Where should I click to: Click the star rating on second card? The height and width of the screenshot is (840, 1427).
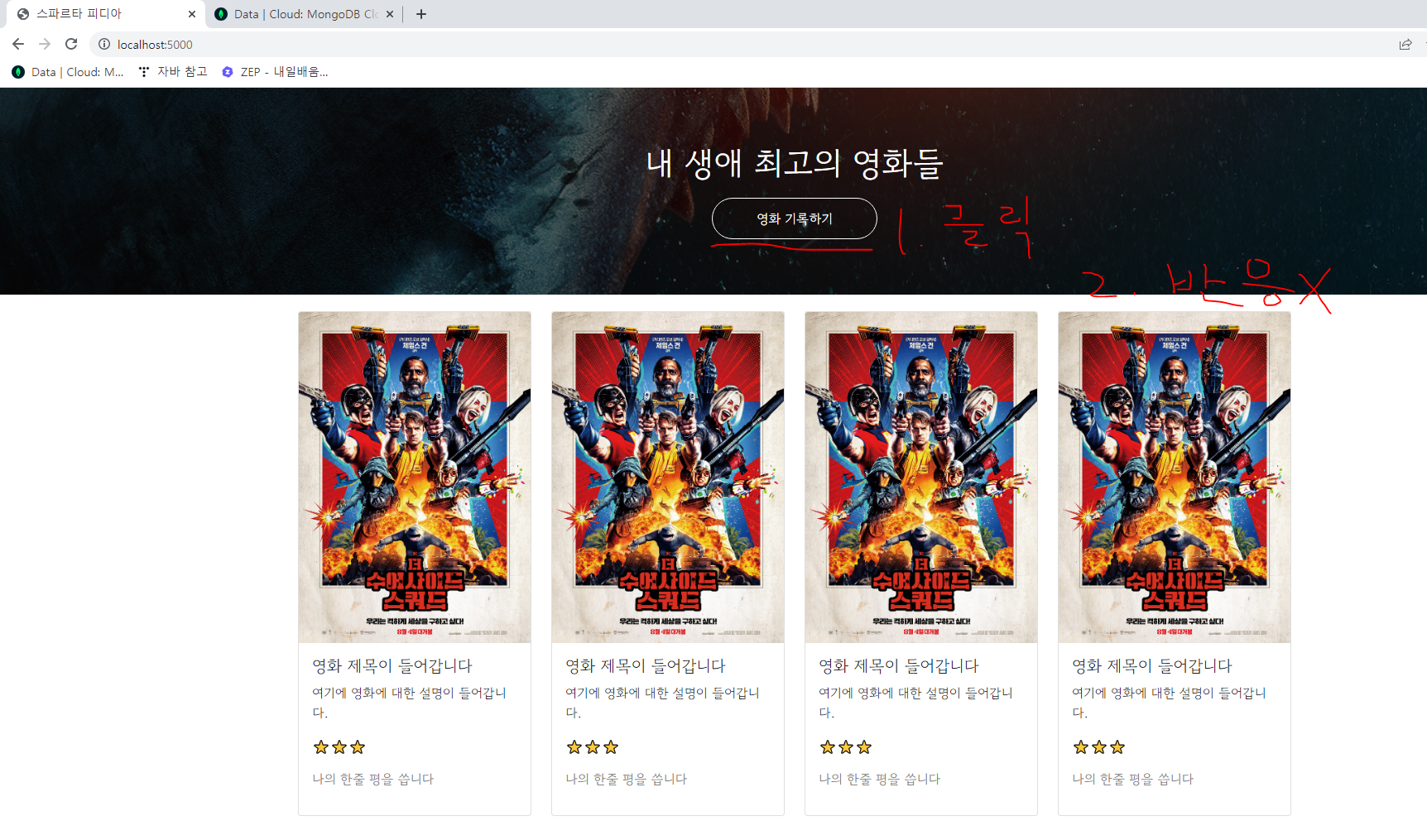tap(593, 747)
